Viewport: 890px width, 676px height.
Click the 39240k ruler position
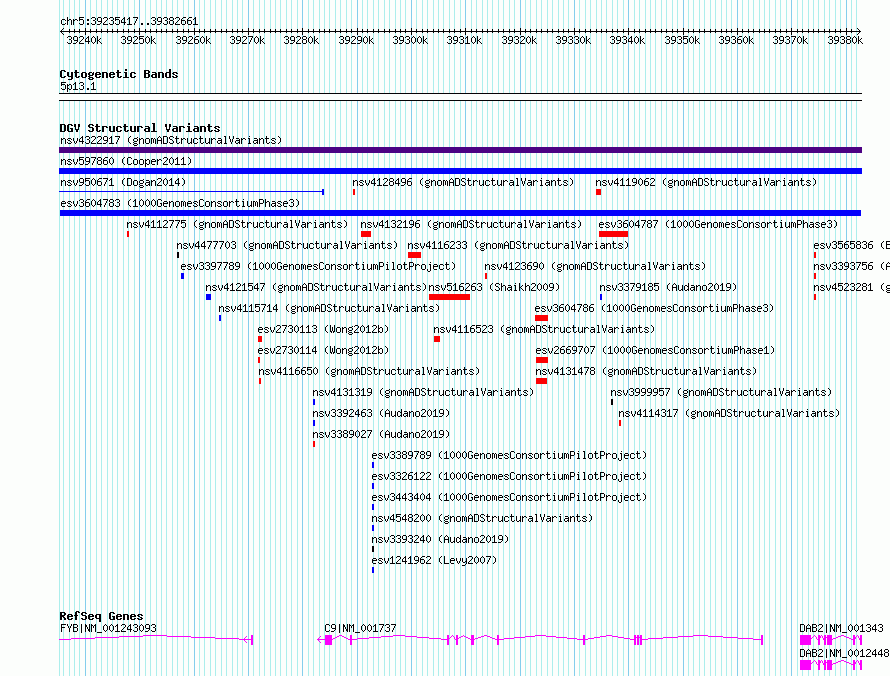(x=84, y=40)
